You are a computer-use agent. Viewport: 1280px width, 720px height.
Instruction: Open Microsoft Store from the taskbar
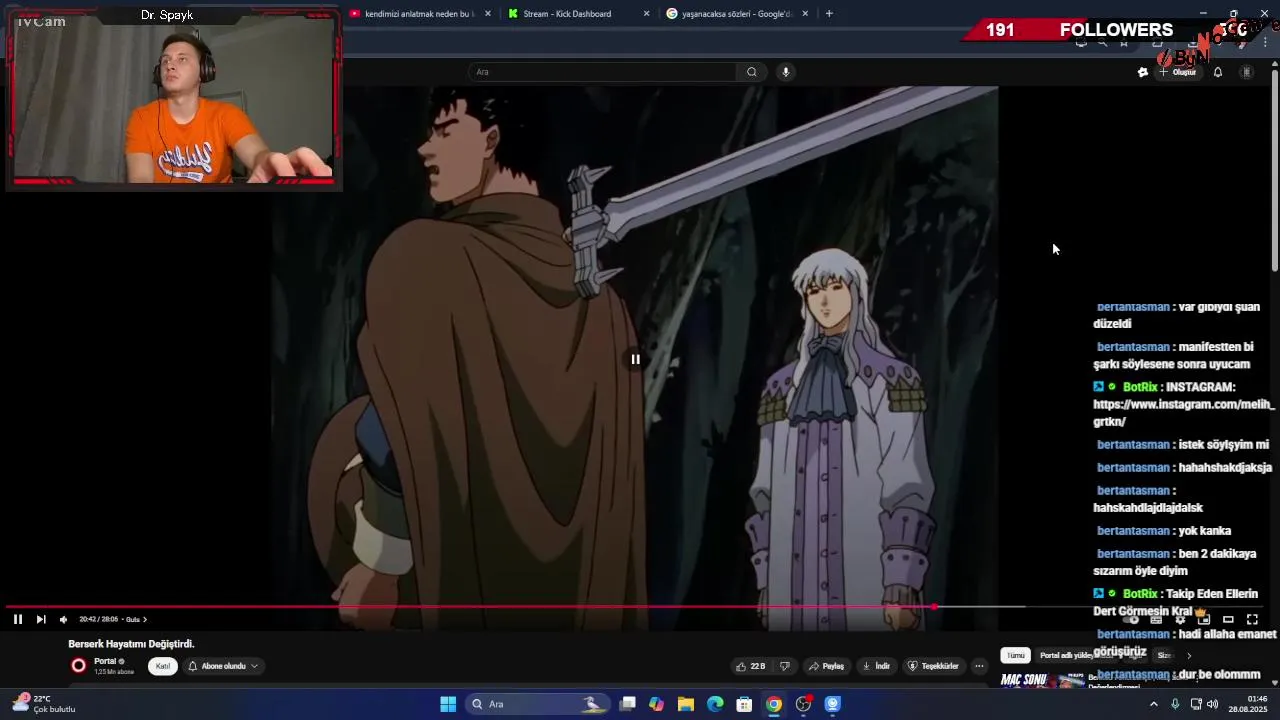click(744, 704)
